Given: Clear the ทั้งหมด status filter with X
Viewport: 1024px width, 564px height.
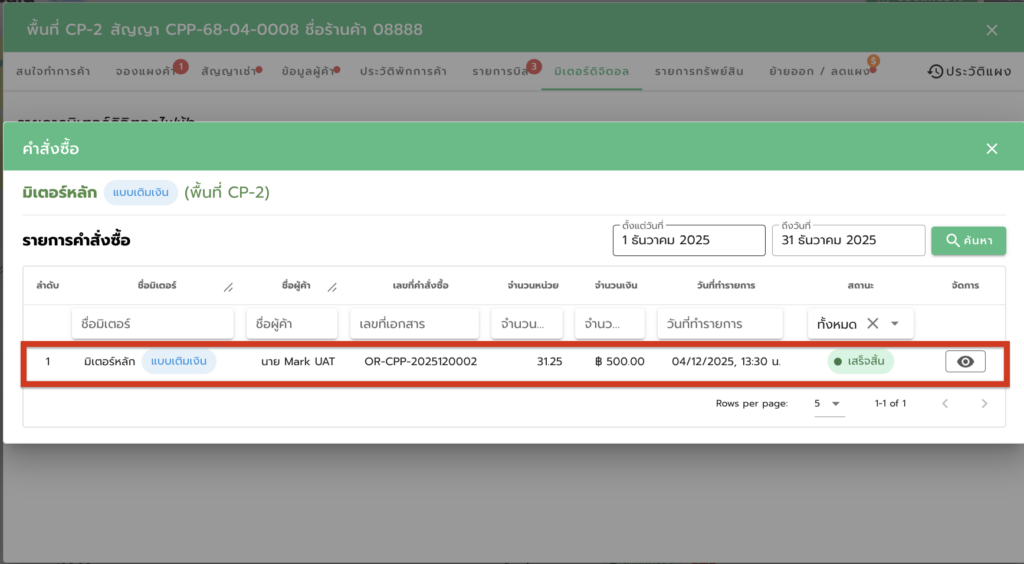Looking at the screenshot, I should 872,324.
